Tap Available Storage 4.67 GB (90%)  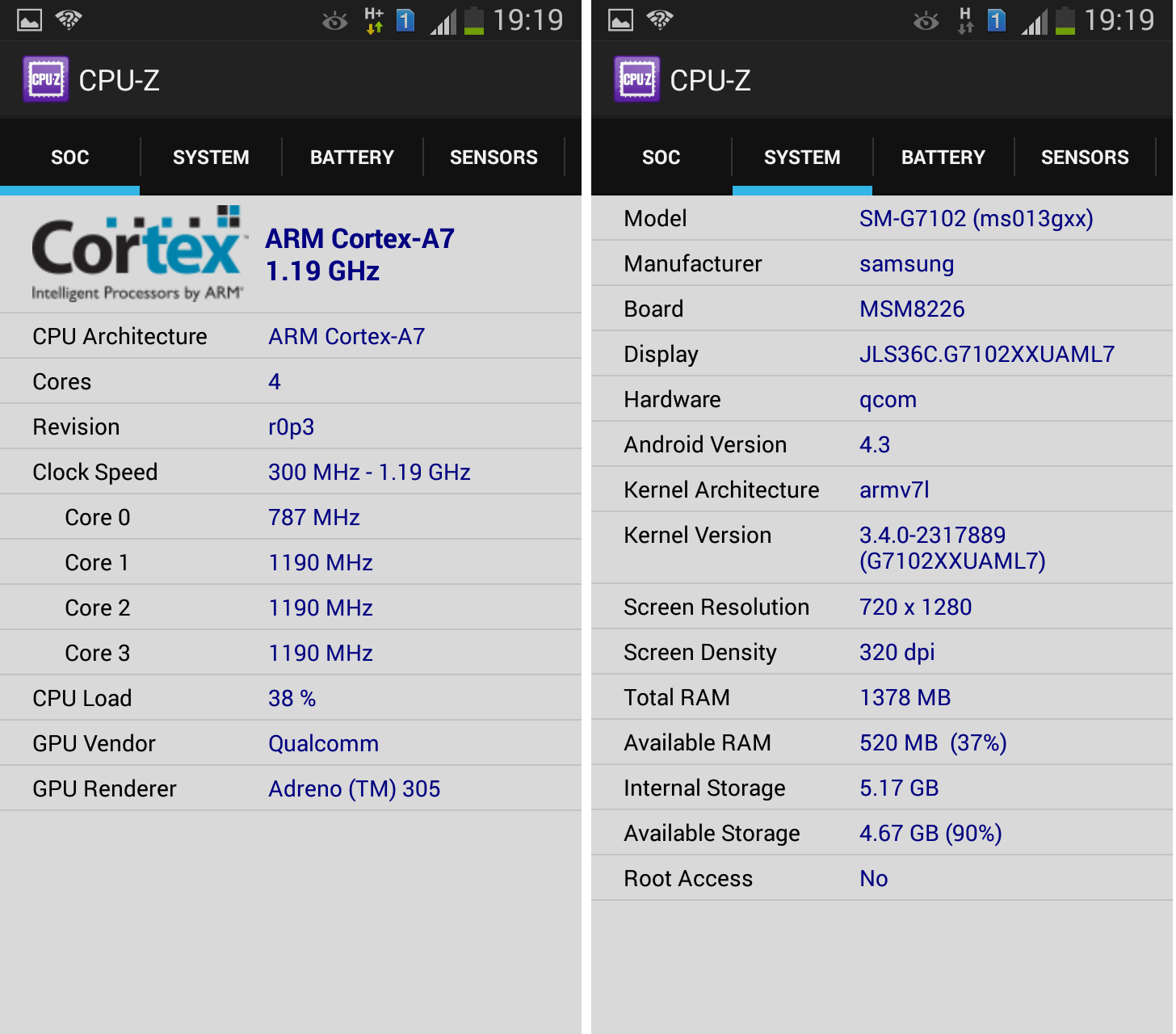click(x=882, y=833)
